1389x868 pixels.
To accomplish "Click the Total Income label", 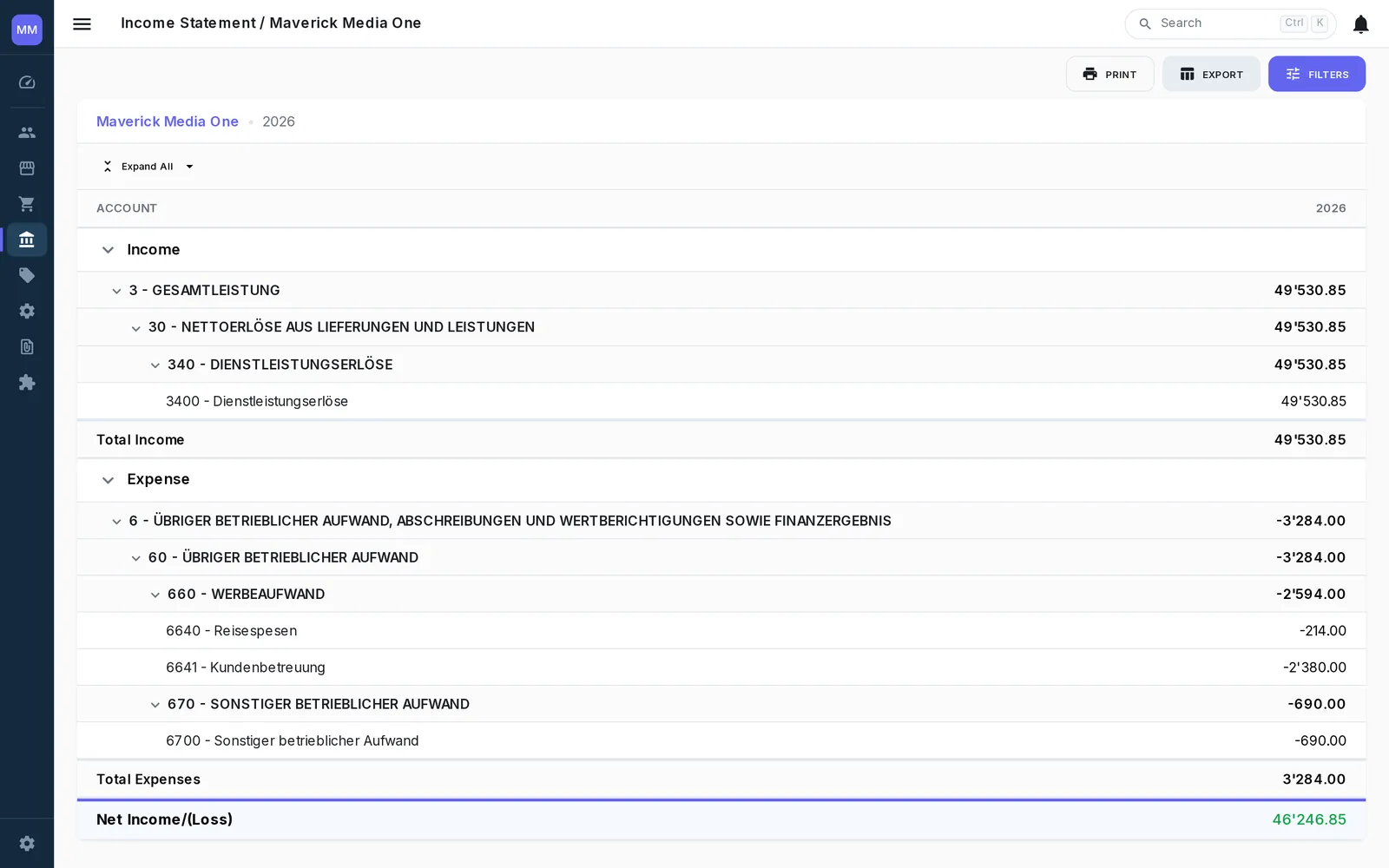I will pos(141,440).
